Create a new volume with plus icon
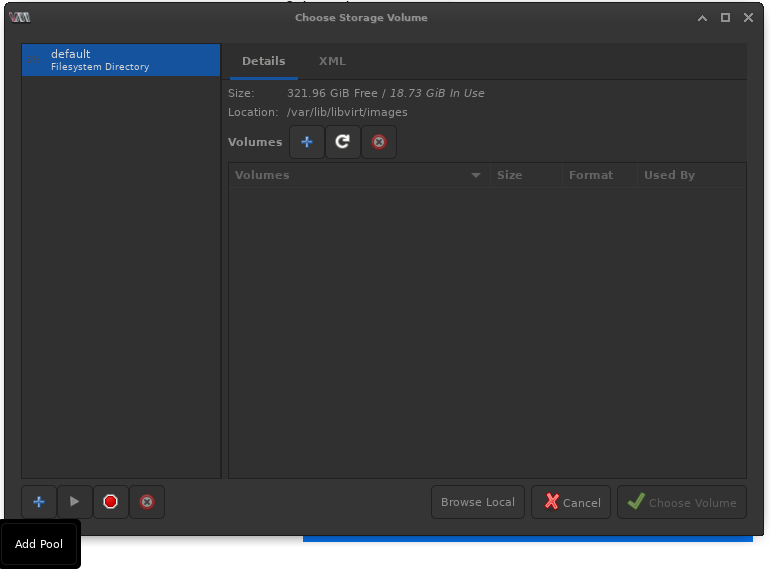 click(307, 142)
